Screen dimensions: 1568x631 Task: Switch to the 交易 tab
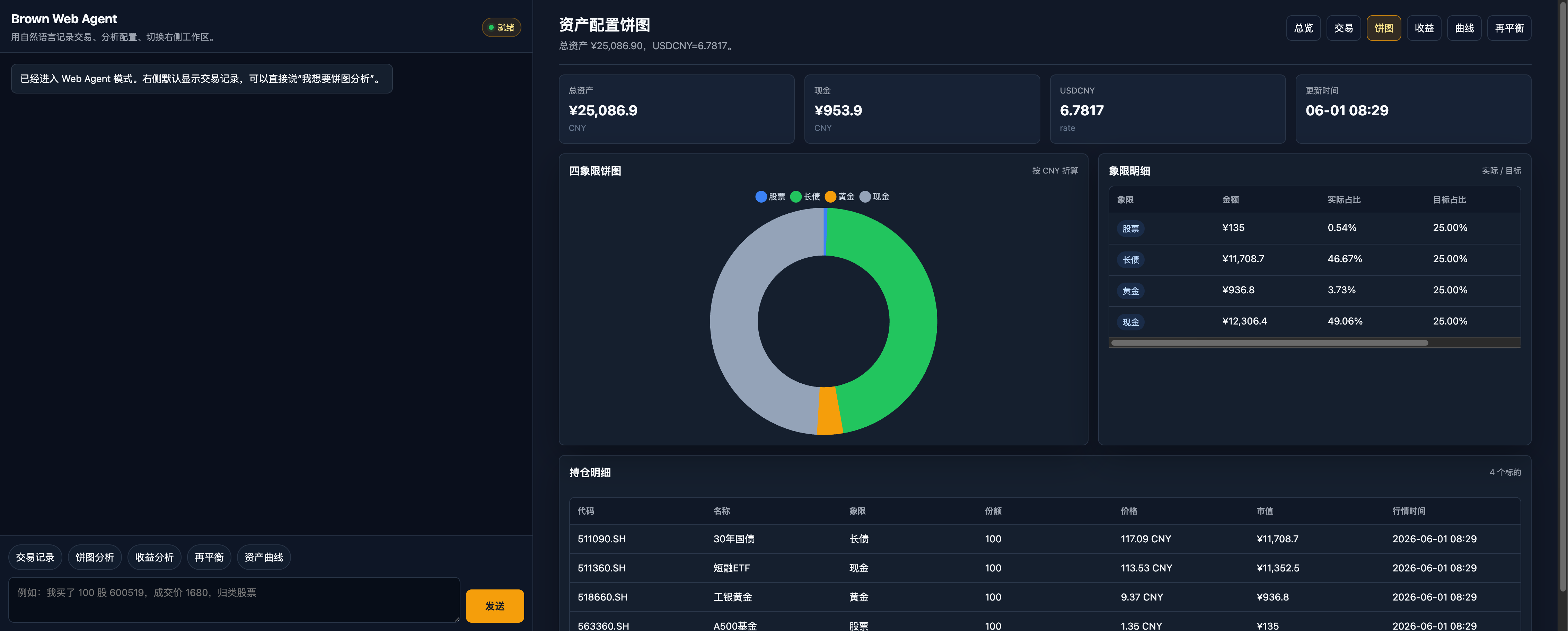click(x=1344, y=28)
